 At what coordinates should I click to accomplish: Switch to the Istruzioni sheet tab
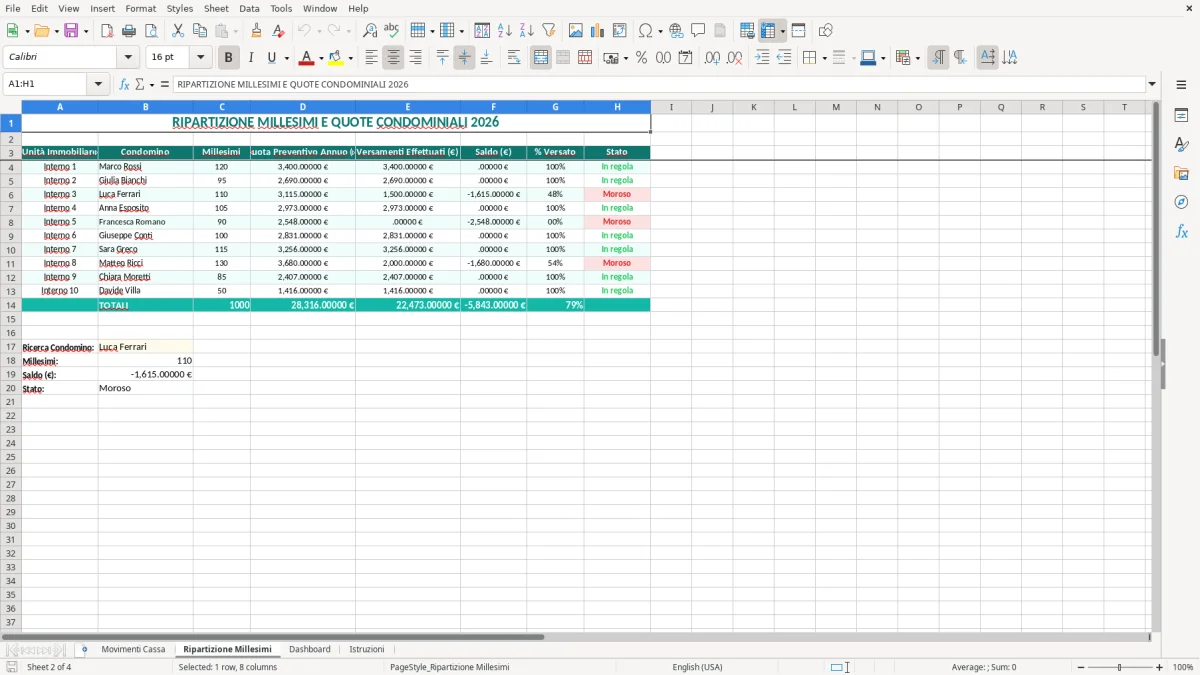click(366, 649)
